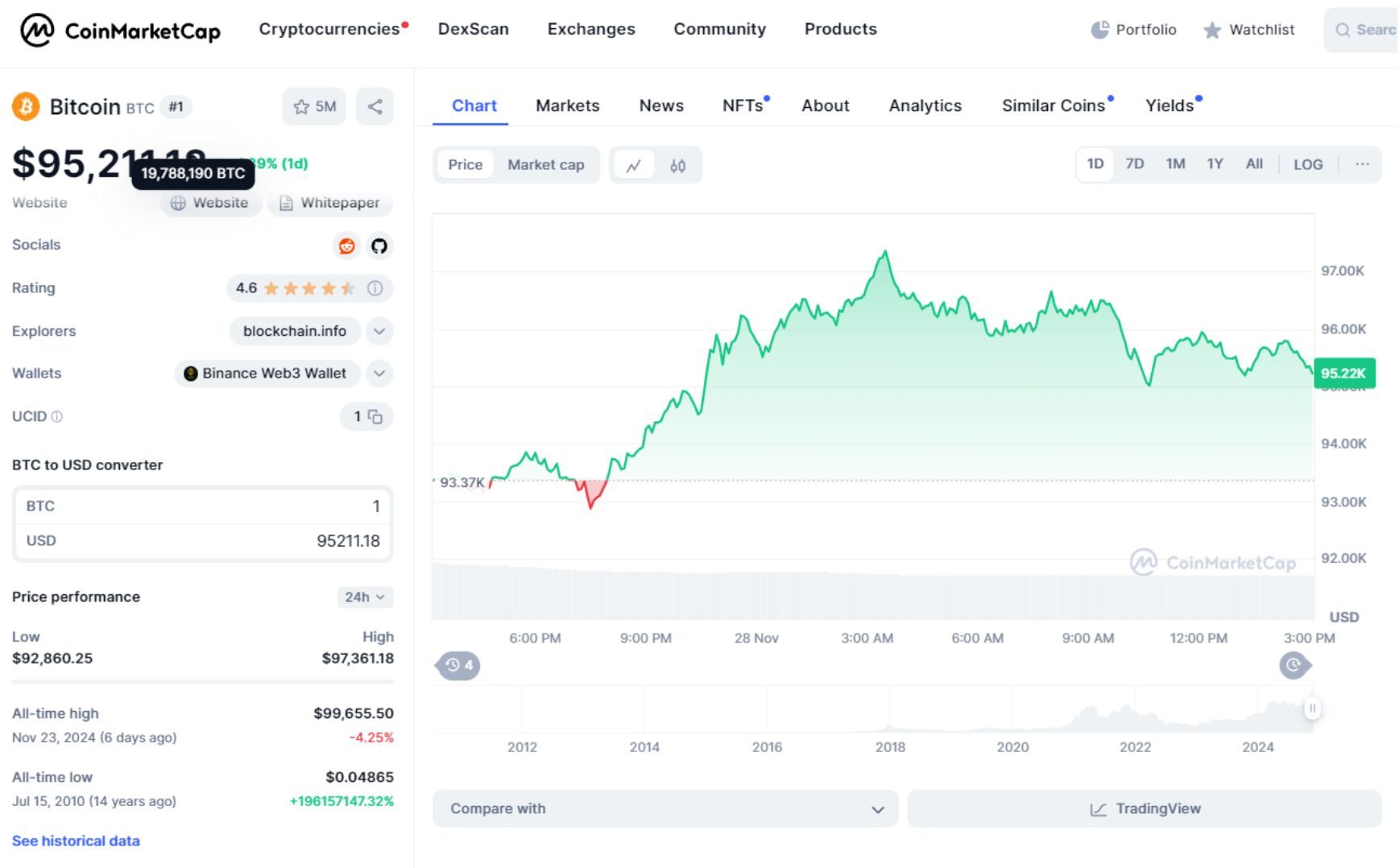This screenshot has width=1399, height=868.
Task: Switch chart to candlestick view
Action: click(678, 165)
